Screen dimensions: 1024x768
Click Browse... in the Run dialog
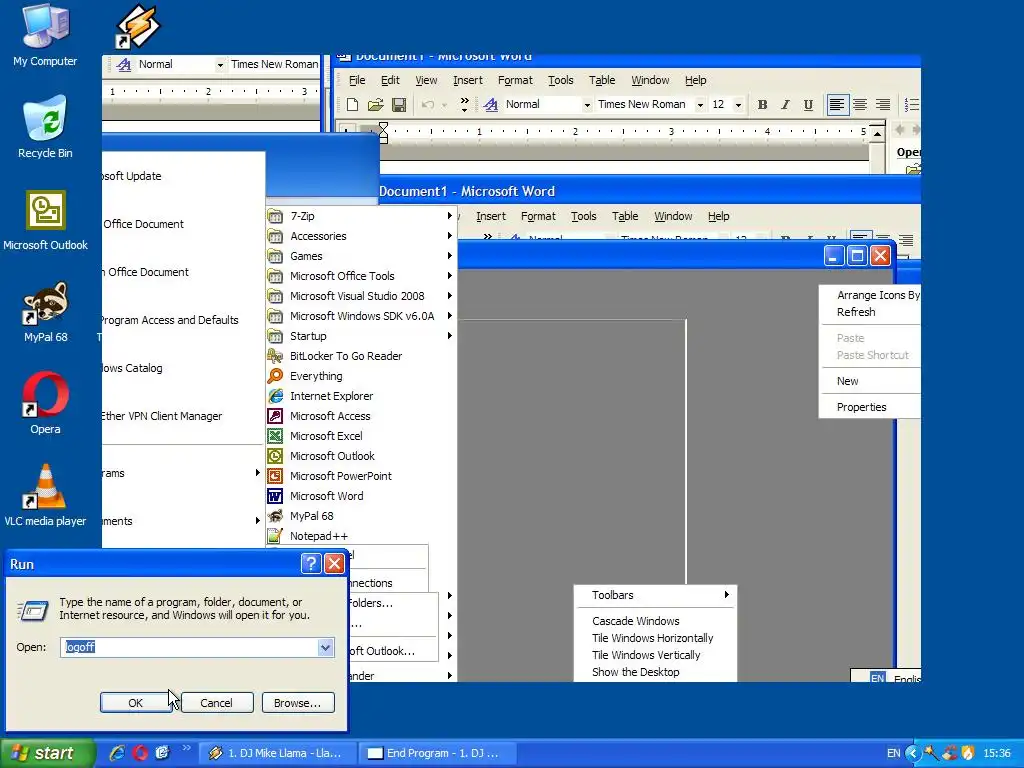pyautogui.click(x=298, y=703)
